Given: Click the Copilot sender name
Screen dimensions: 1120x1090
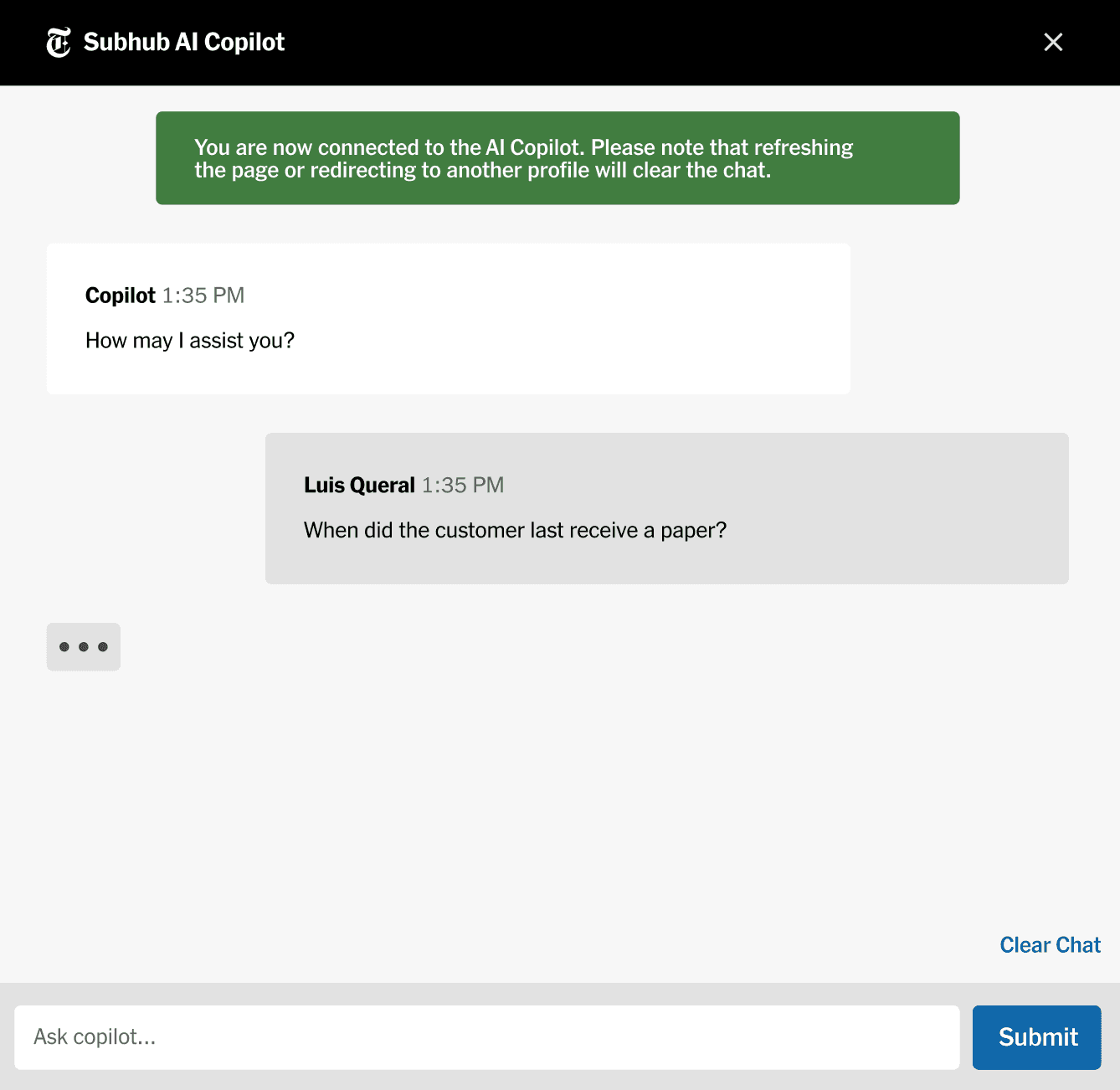Looking at the screenshot, I should [121, 296].
